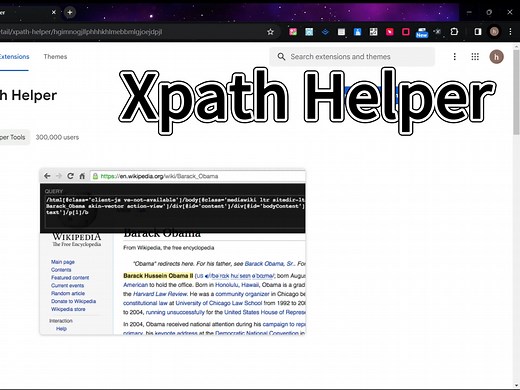Viewport: 520px width, 390px height.
Task: Open the pink and green extension icon
Action: click(x=293, y=32)
